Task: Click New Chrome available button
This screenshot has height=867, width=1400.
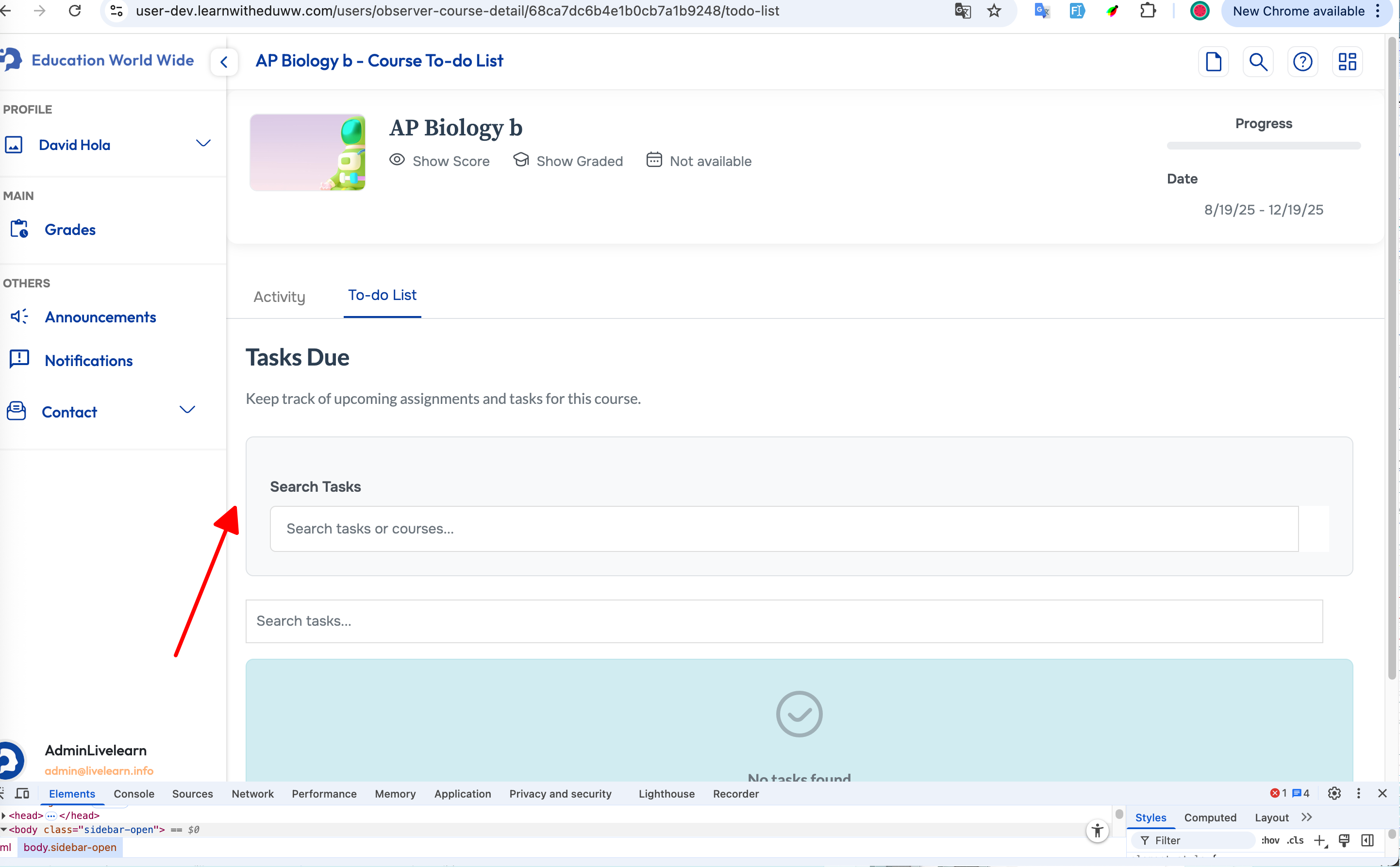Action: (x=1299, y=12)
